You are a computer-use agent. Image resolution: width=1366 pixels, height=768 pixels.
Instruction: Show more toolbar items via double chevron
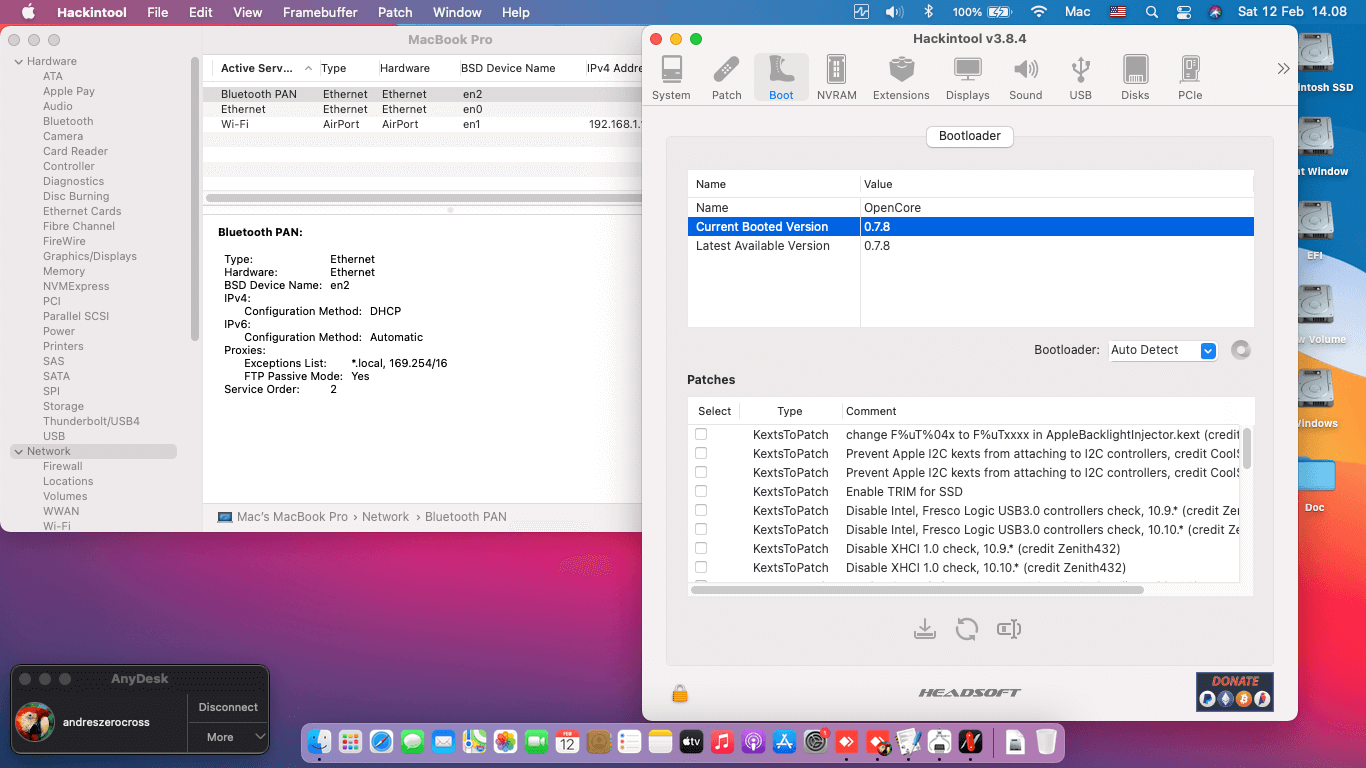(1283, 69)
